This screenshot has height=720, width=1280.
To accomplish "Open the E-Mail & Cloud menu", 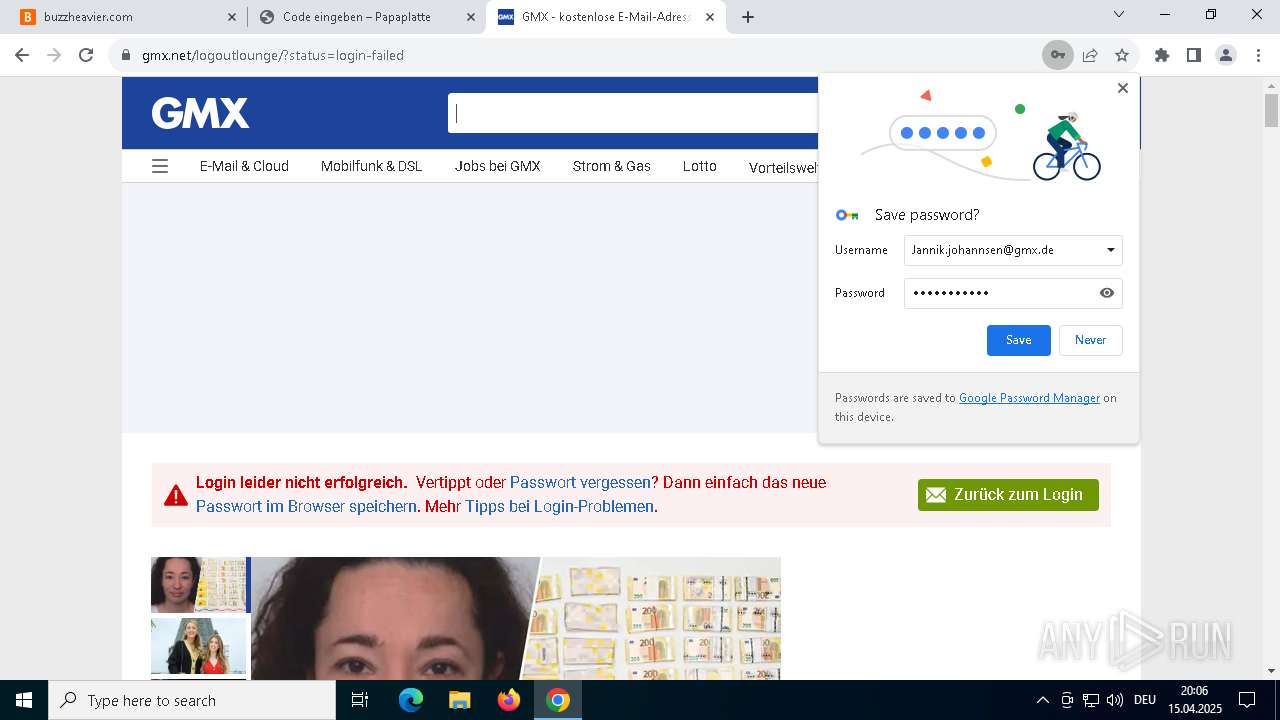I will point(244,166).
